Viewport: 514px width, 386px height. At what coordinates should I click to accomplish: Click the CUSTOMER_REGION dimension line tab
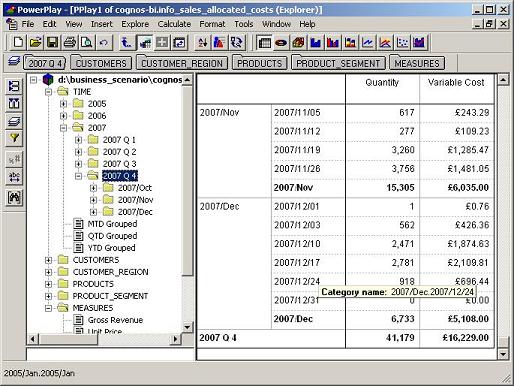182,63
